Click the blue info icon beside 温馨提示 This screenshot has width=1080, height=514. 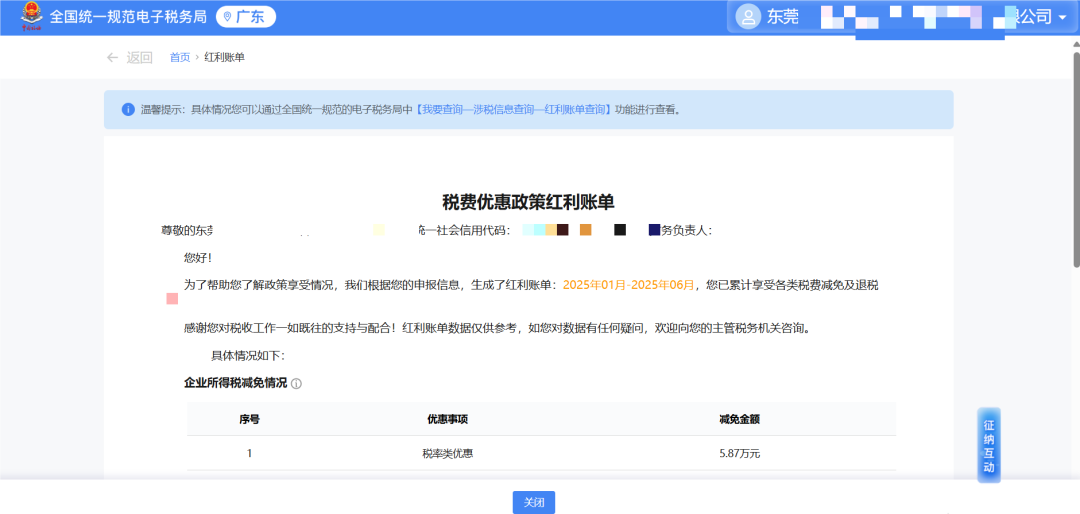128,109
